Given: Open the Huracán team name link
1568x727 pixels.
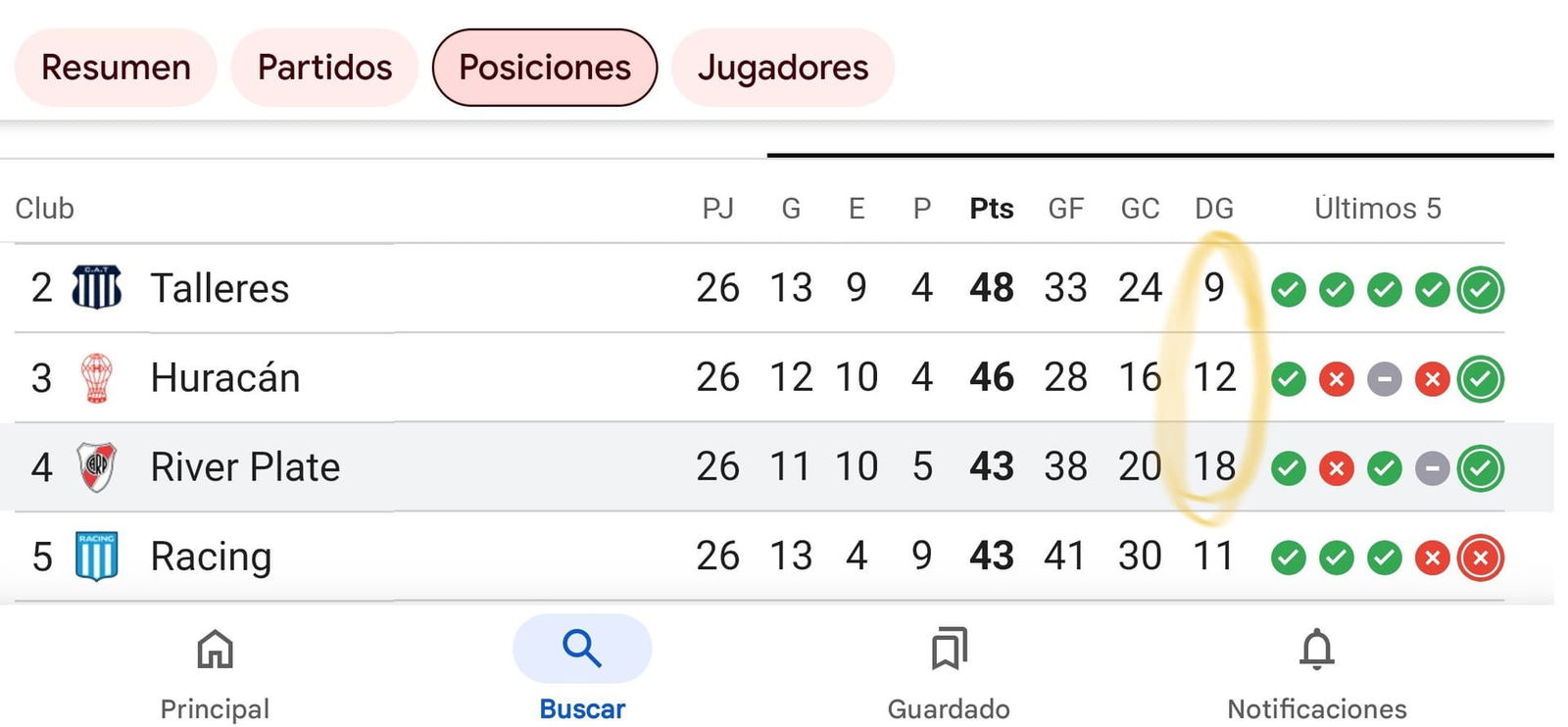Looking at the screenshot, I should 225,377.
